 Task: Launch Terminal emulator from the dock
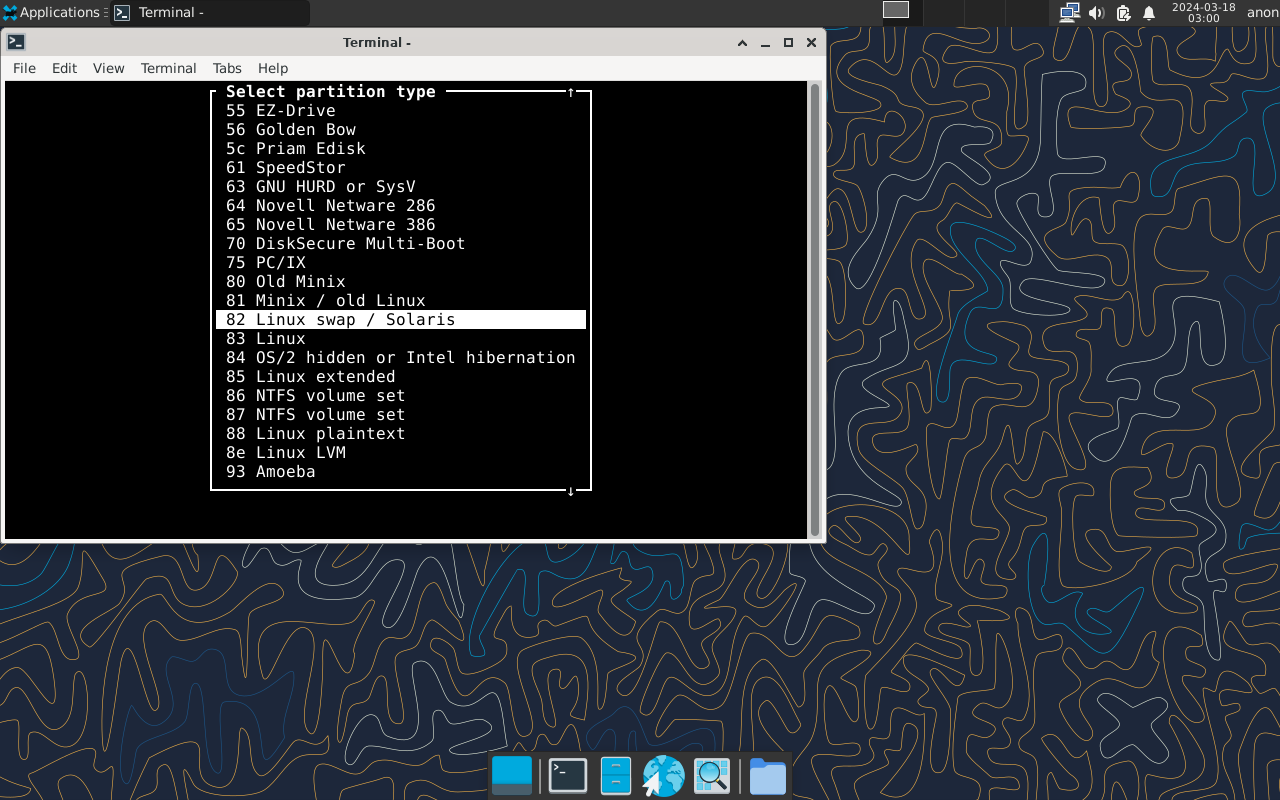pyautogui.click(x=568, y=776)
